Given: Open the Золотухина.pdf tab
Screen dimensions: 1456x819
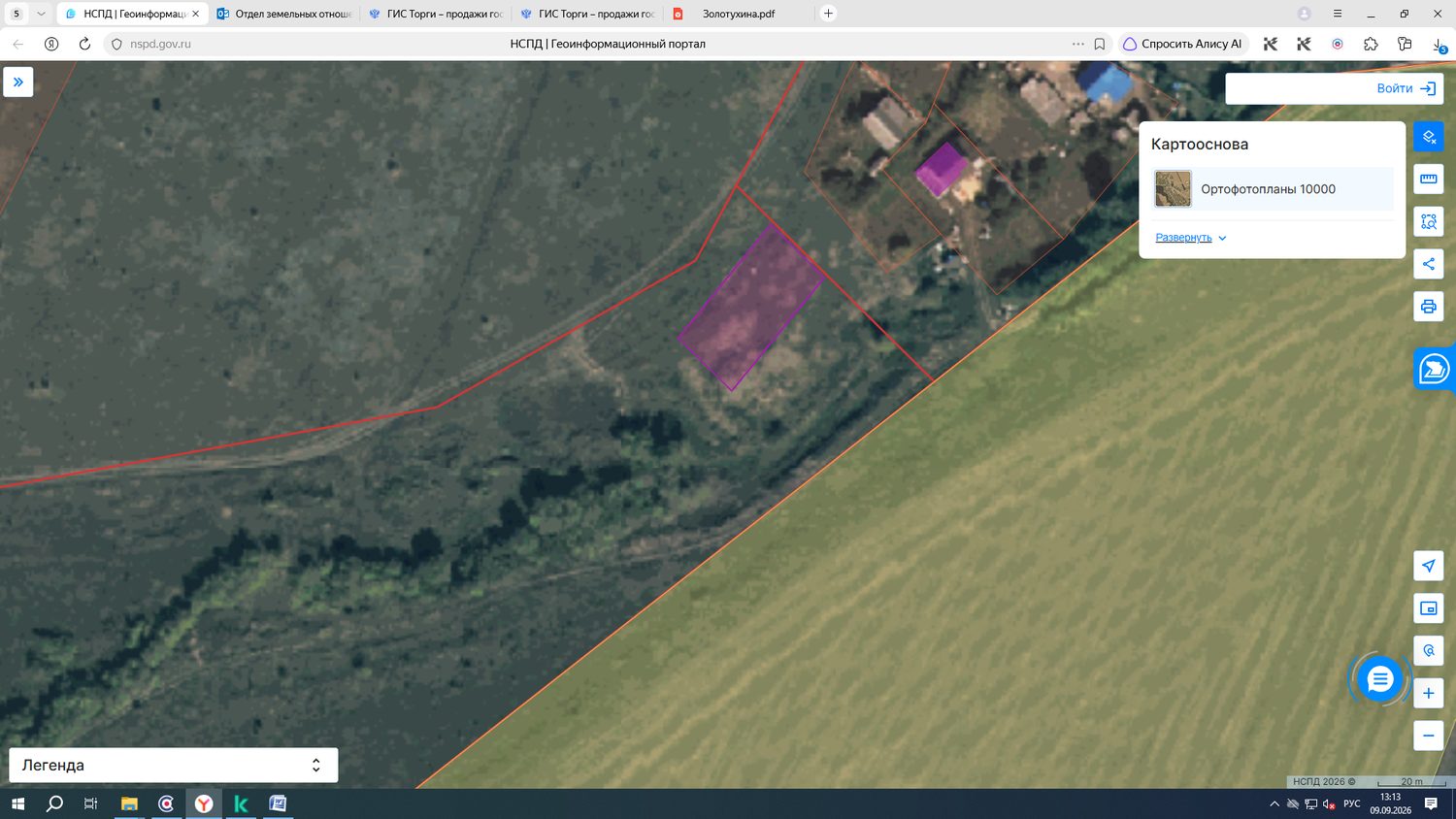Looking at the screenshot, I should point(739,14).
